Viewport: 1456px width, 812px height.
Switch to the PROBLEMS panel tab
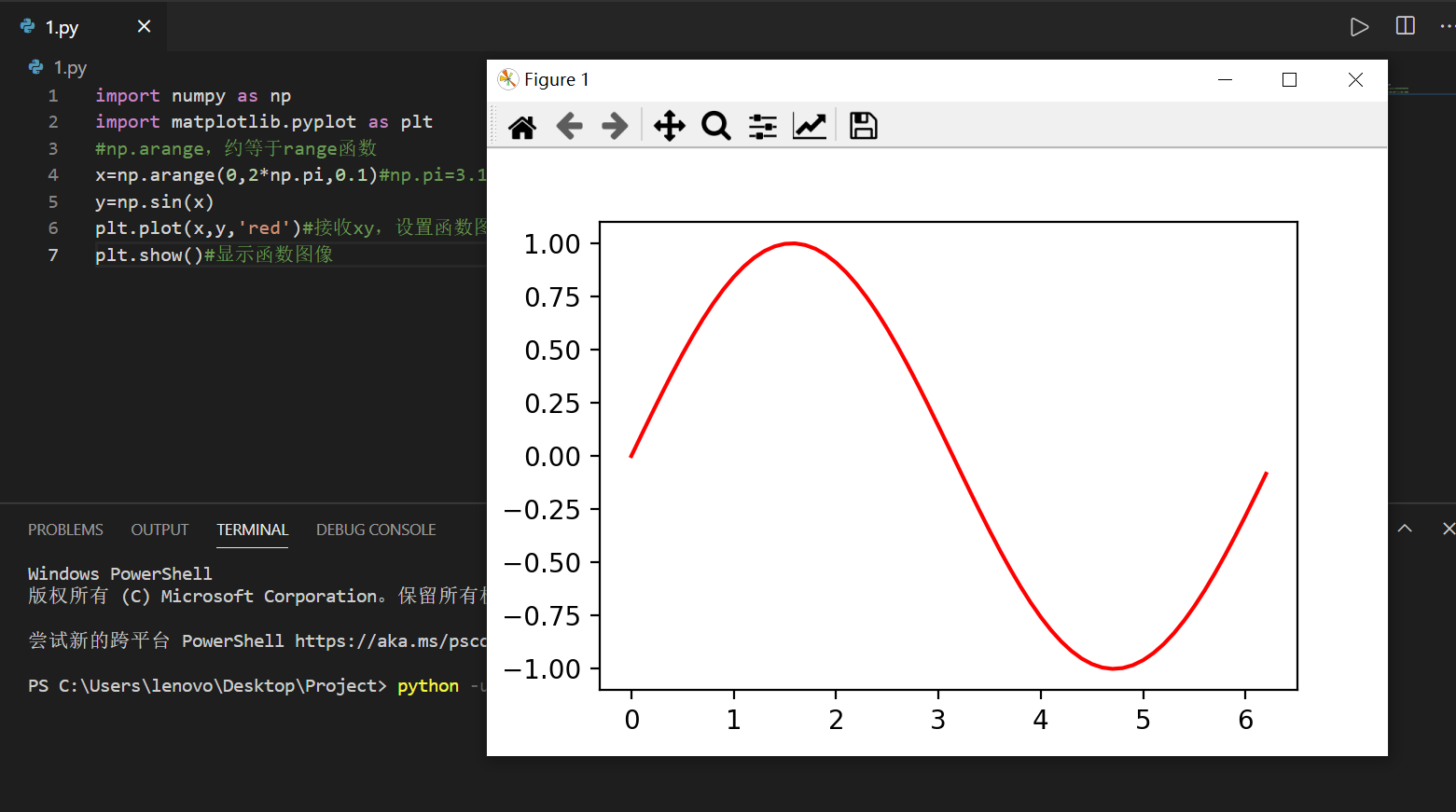coord(65,530)
